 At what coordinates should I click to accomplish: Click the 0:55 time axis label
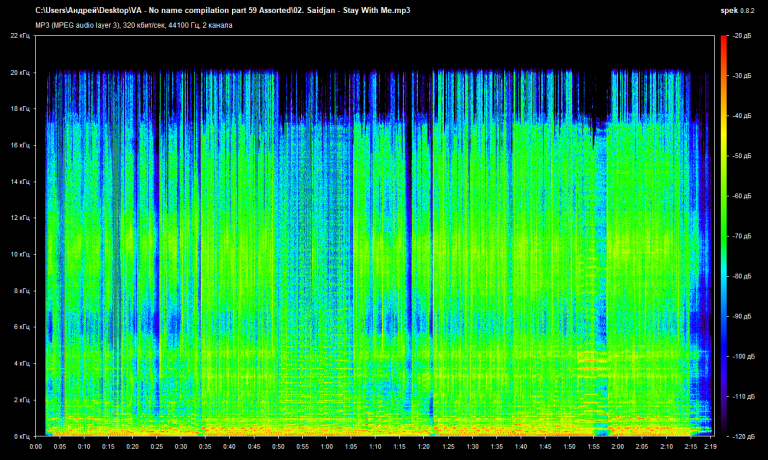303,447
